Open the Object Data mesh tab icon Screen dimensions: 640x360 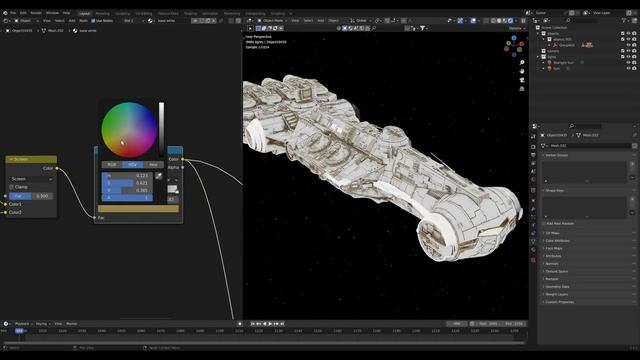[x=533, y=241]
